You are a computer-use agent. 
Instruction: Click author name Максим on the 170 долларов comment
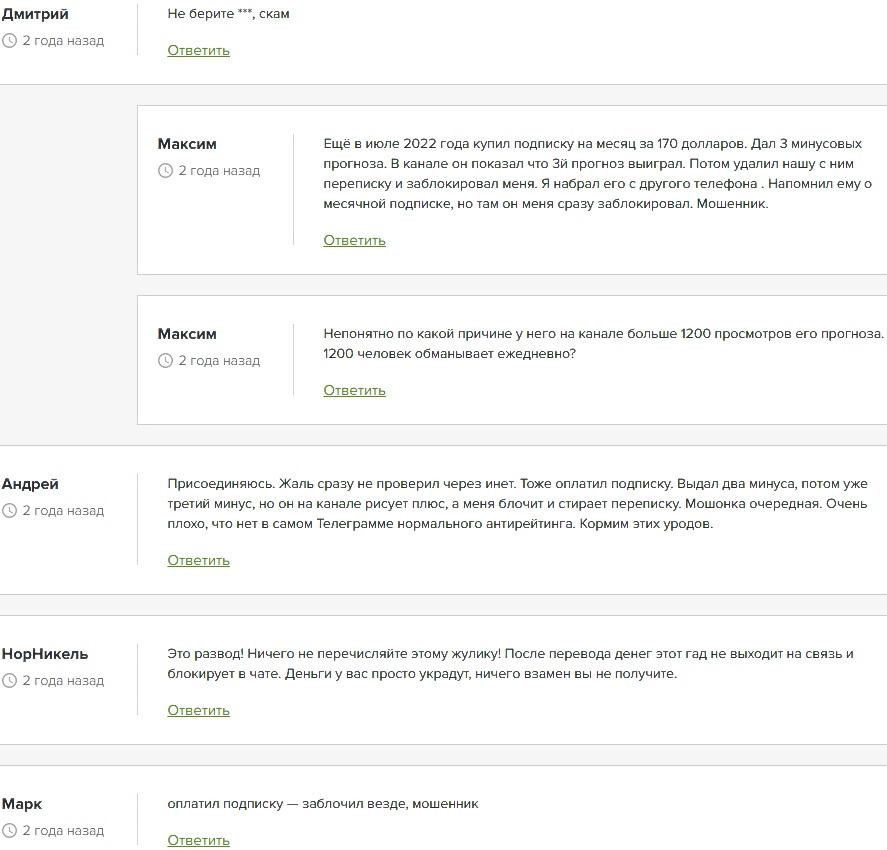(x=187, y=144)
